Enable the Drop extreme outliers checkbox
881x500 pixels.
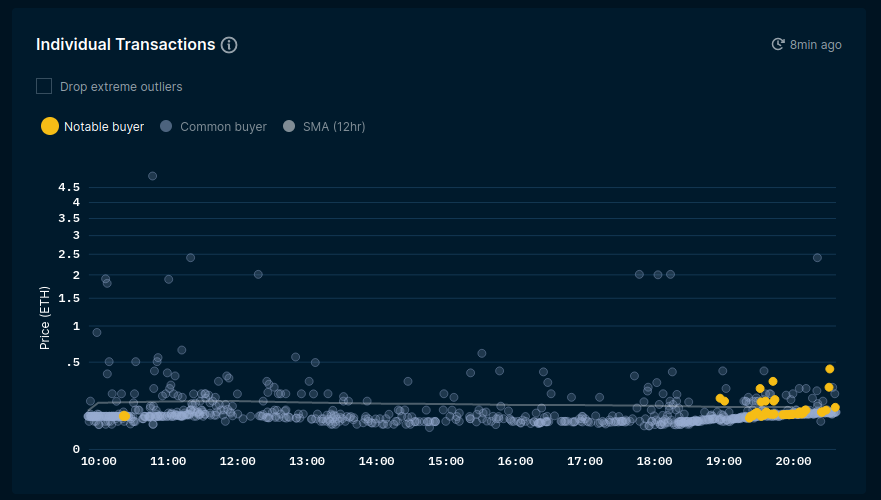pos(44,86)
